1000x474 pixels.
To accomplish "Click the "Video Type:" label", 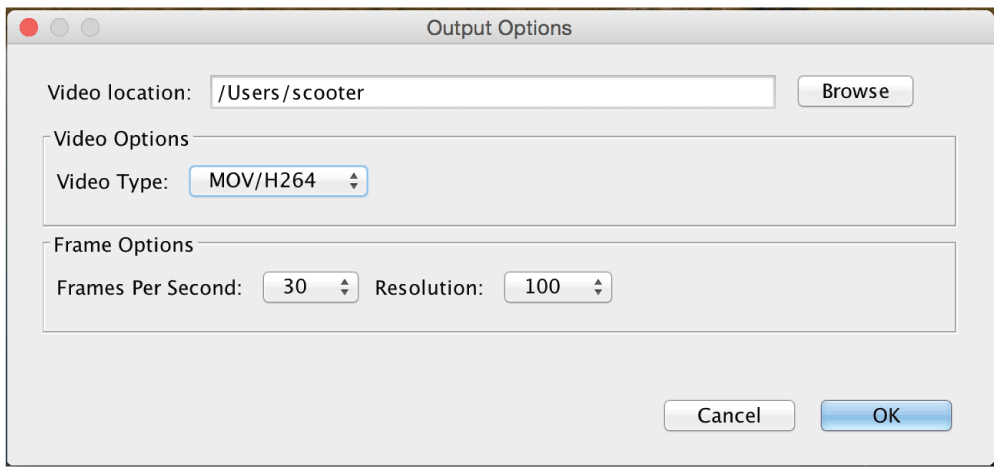I will pyautogui.click(x=112, y=182).
